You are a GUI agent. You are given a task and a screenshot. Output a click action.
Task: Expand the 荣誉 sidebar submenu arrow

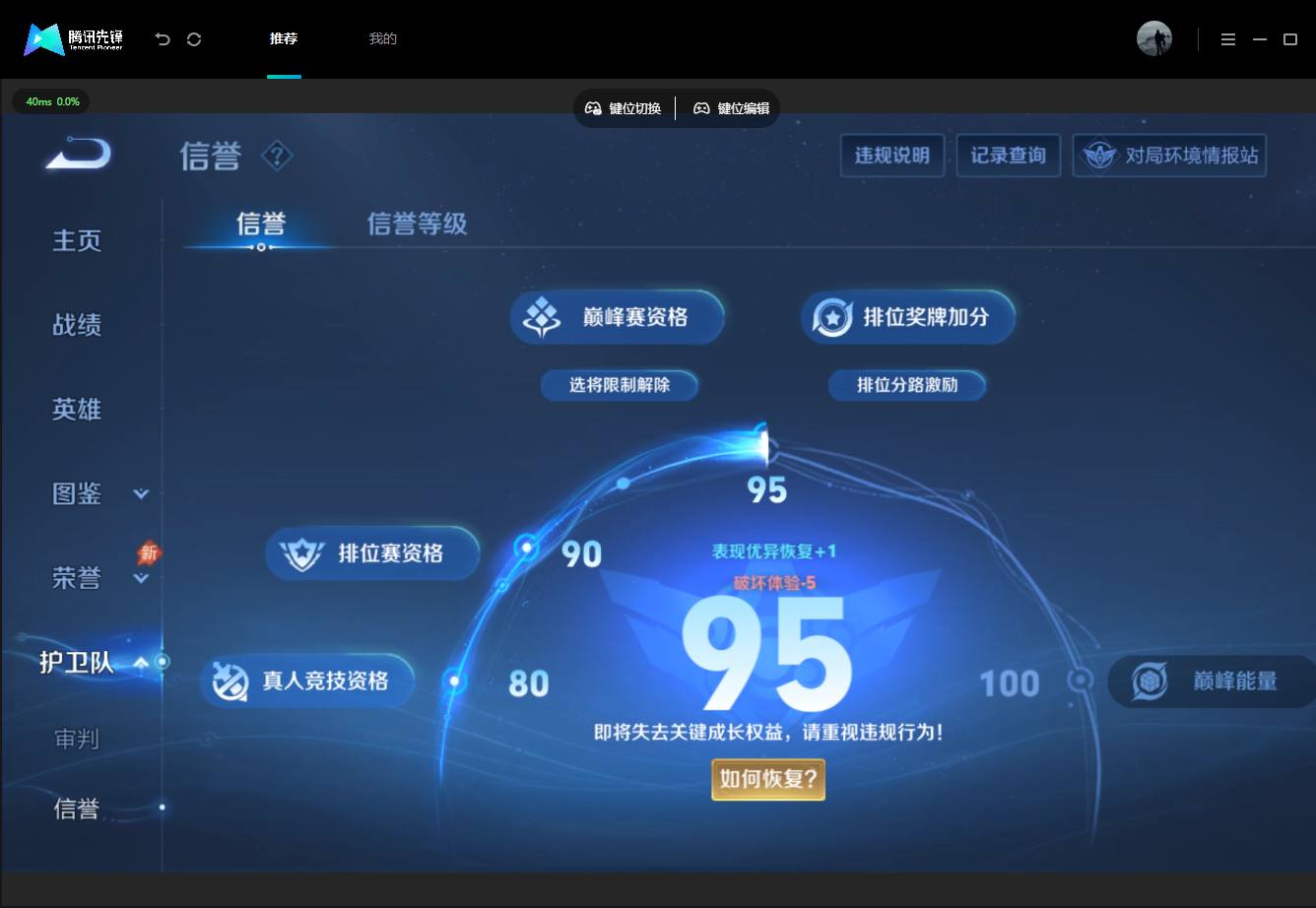coord(141,578)
